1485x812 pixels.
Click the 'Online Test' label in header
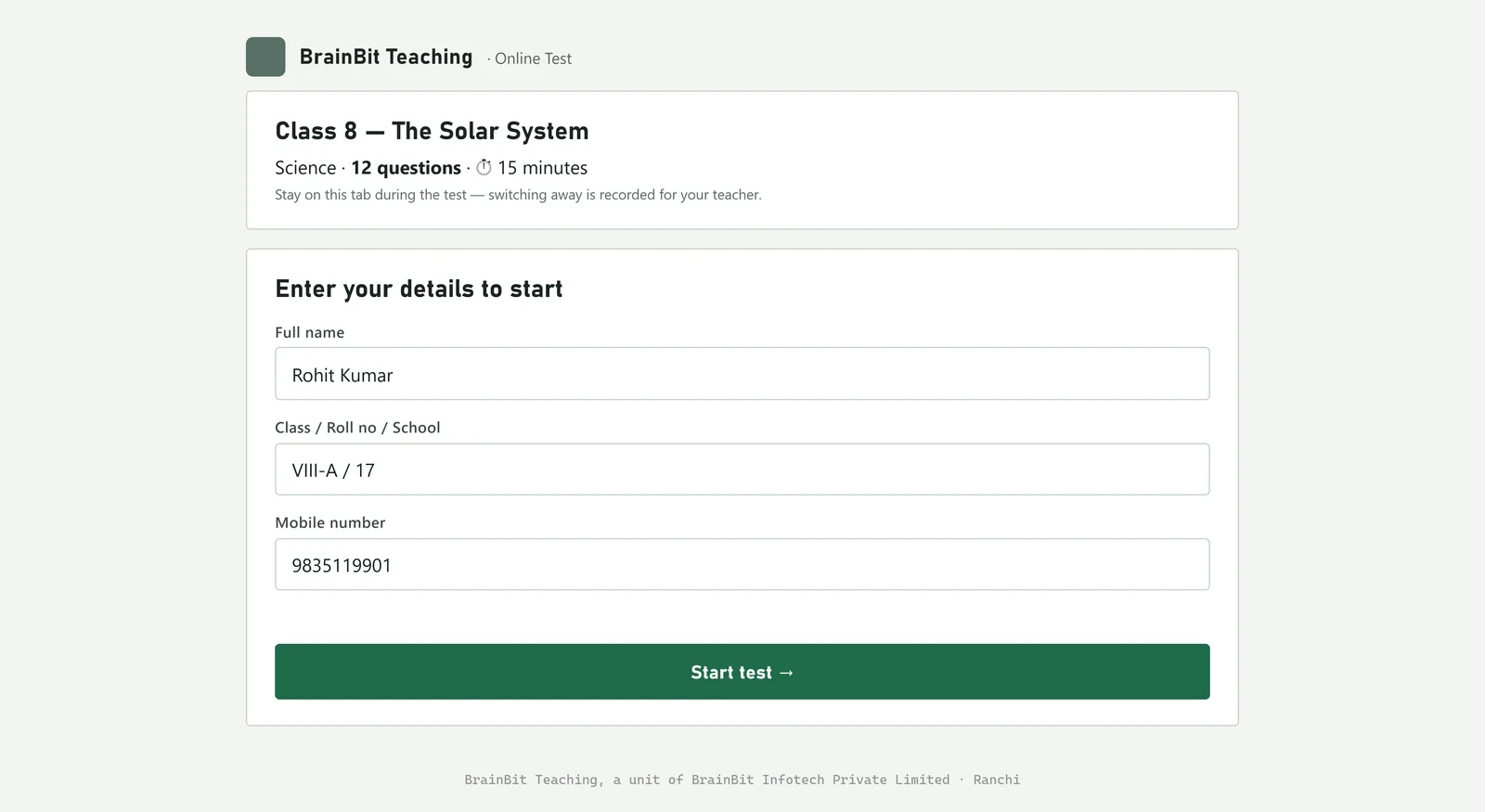[533, 58]
